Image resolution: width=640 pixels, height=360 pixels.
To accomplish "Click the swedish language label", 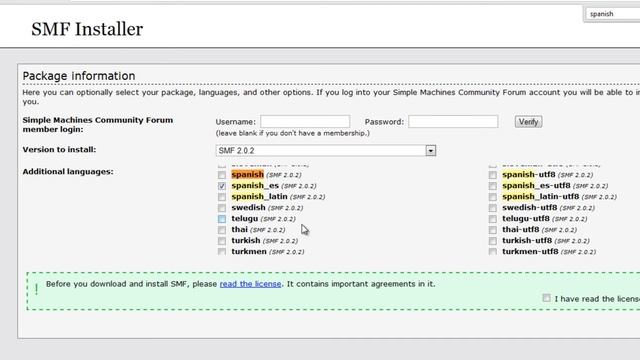I will [x=249, y=208].
